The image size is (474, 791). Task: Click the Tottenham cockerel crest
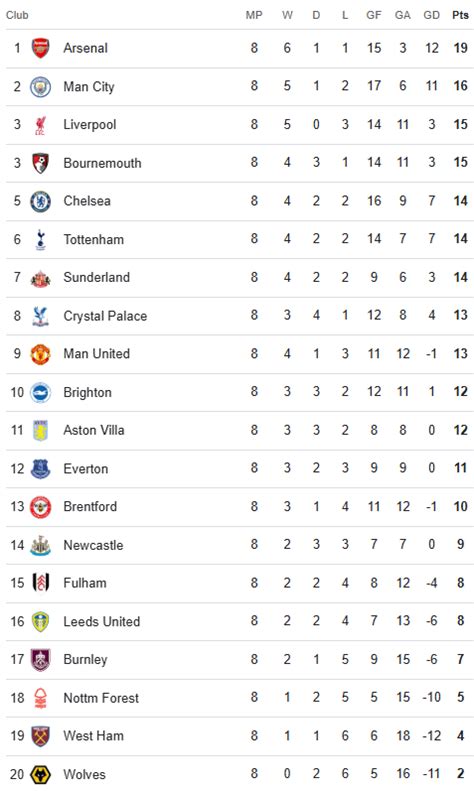point(40,240)
